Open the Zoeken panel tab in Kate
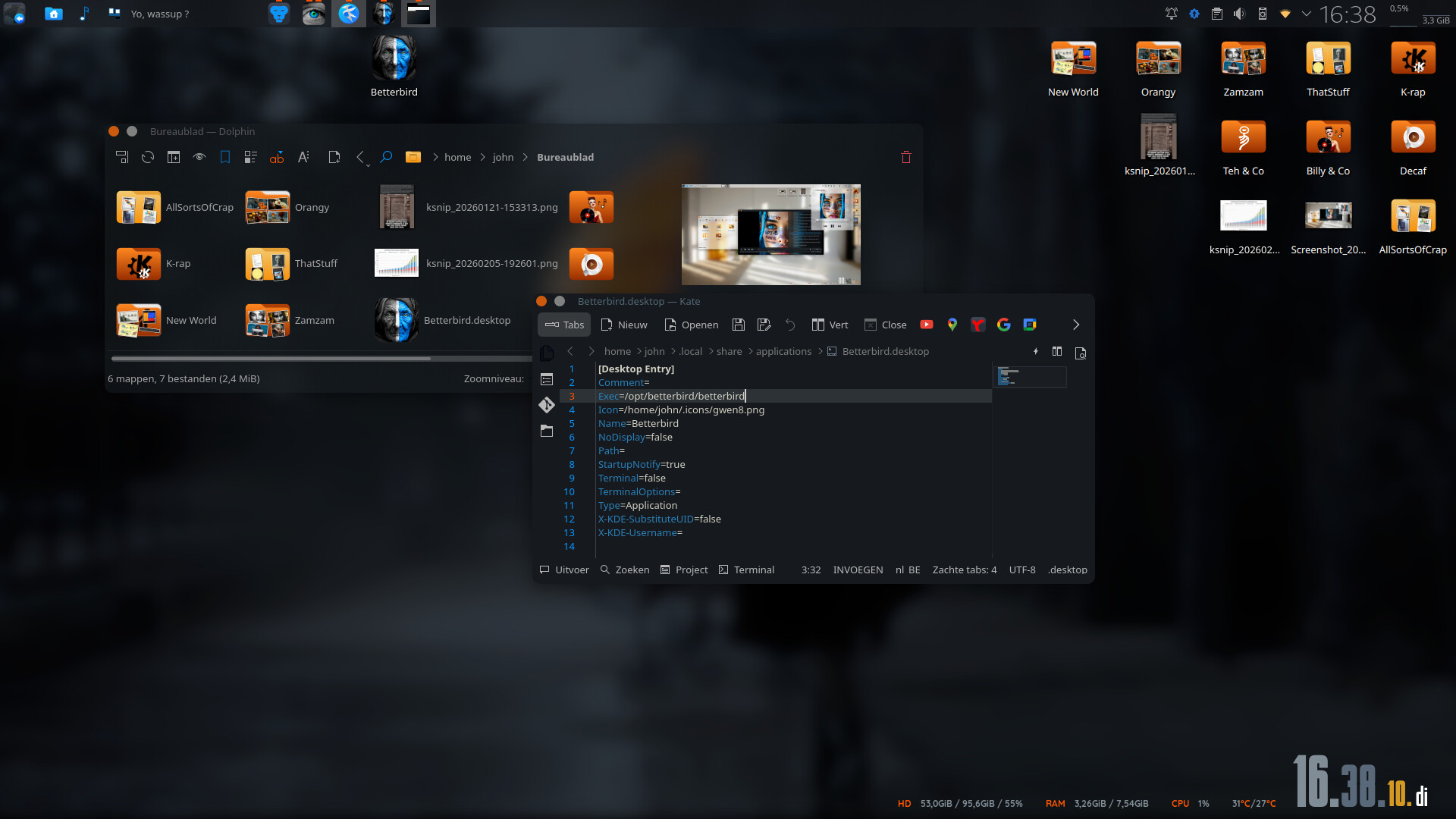 (x=625, y=570)
